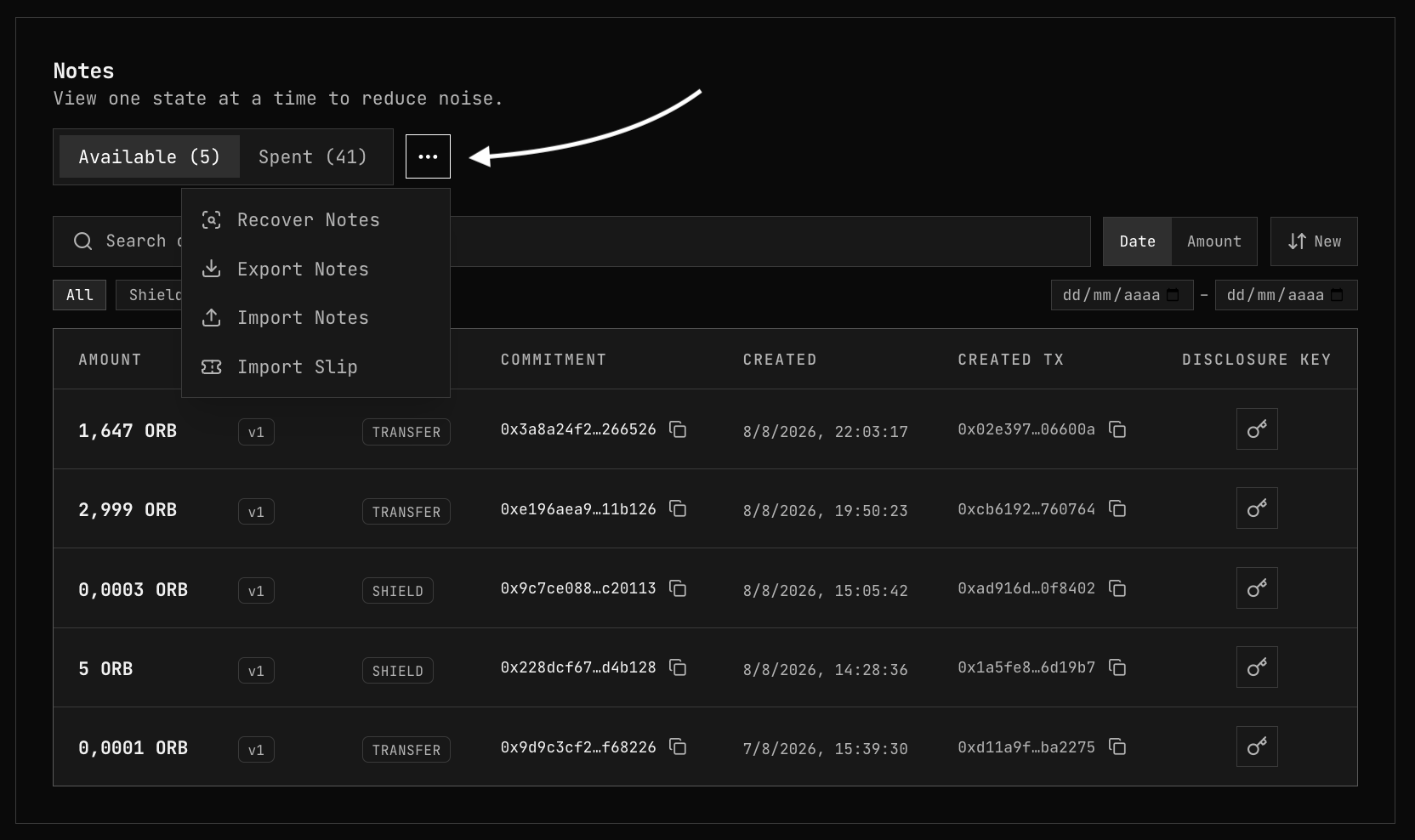Select the 0,0003 ORB amount
Screen dimensions: 1415x840
click(x=134, y=590)
